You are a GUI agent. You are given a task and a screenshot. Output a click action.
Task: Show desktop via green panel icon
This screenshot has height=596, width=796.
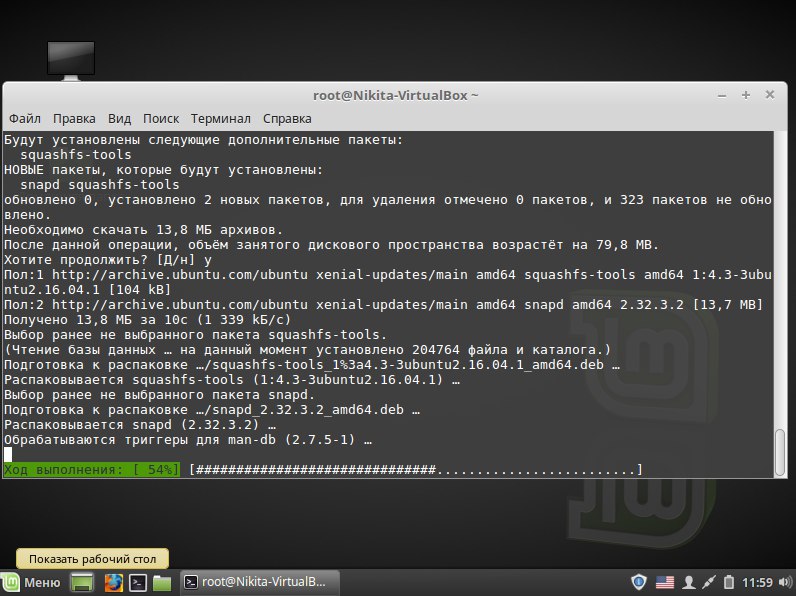click(82, 582)
